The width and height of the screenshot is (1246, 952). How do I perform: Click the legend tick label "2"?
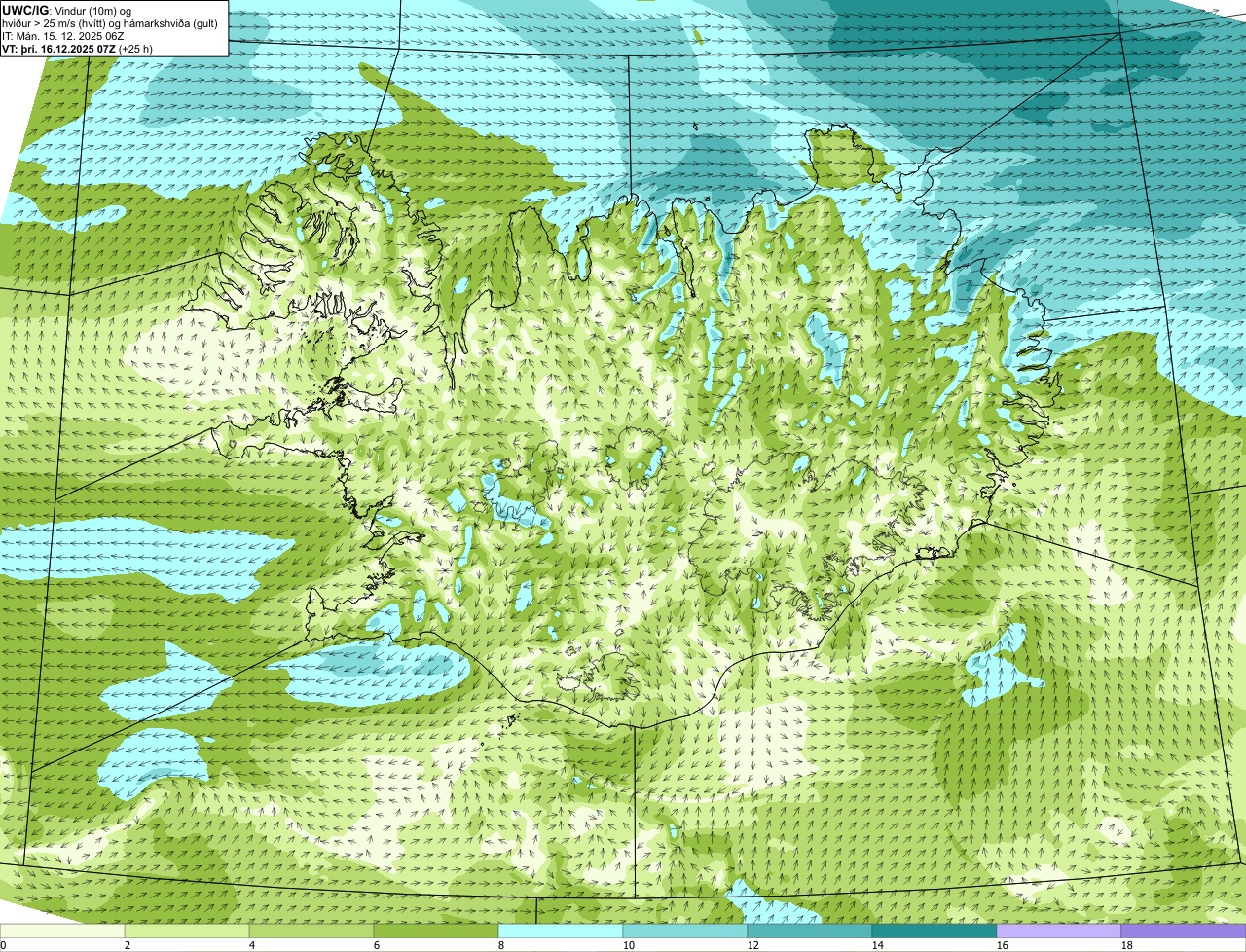click(x=128, y=945)
